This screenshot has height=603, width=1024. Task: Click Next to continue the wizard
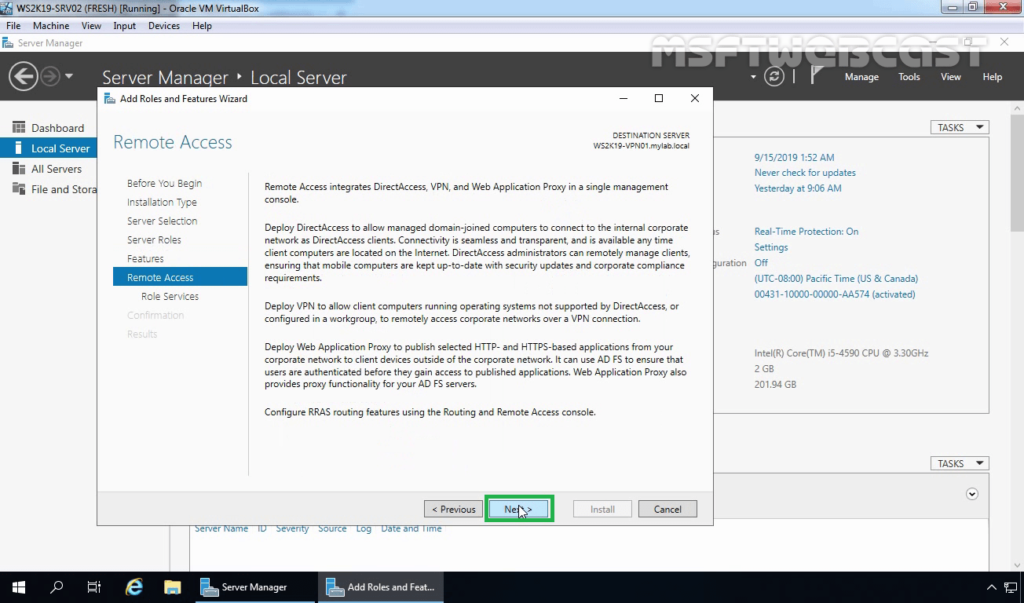(519, 509)
